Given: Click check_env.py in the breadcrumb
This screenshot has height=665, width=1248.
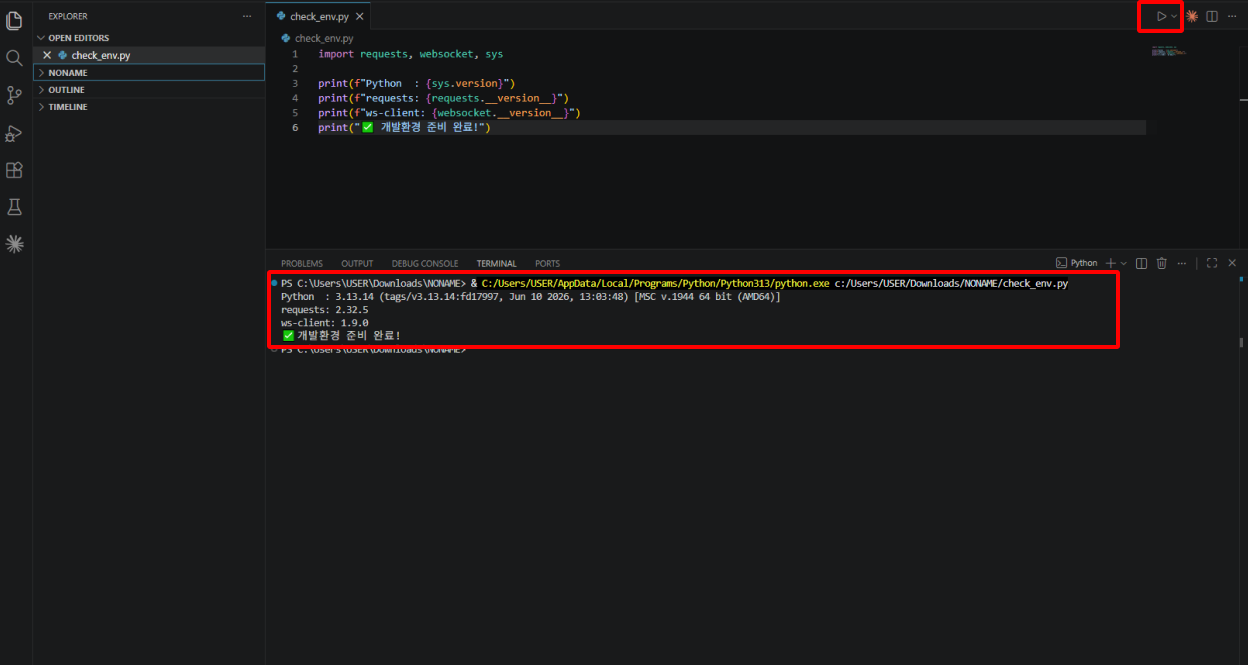Looking at the screenshot, I should pos(324,38).
